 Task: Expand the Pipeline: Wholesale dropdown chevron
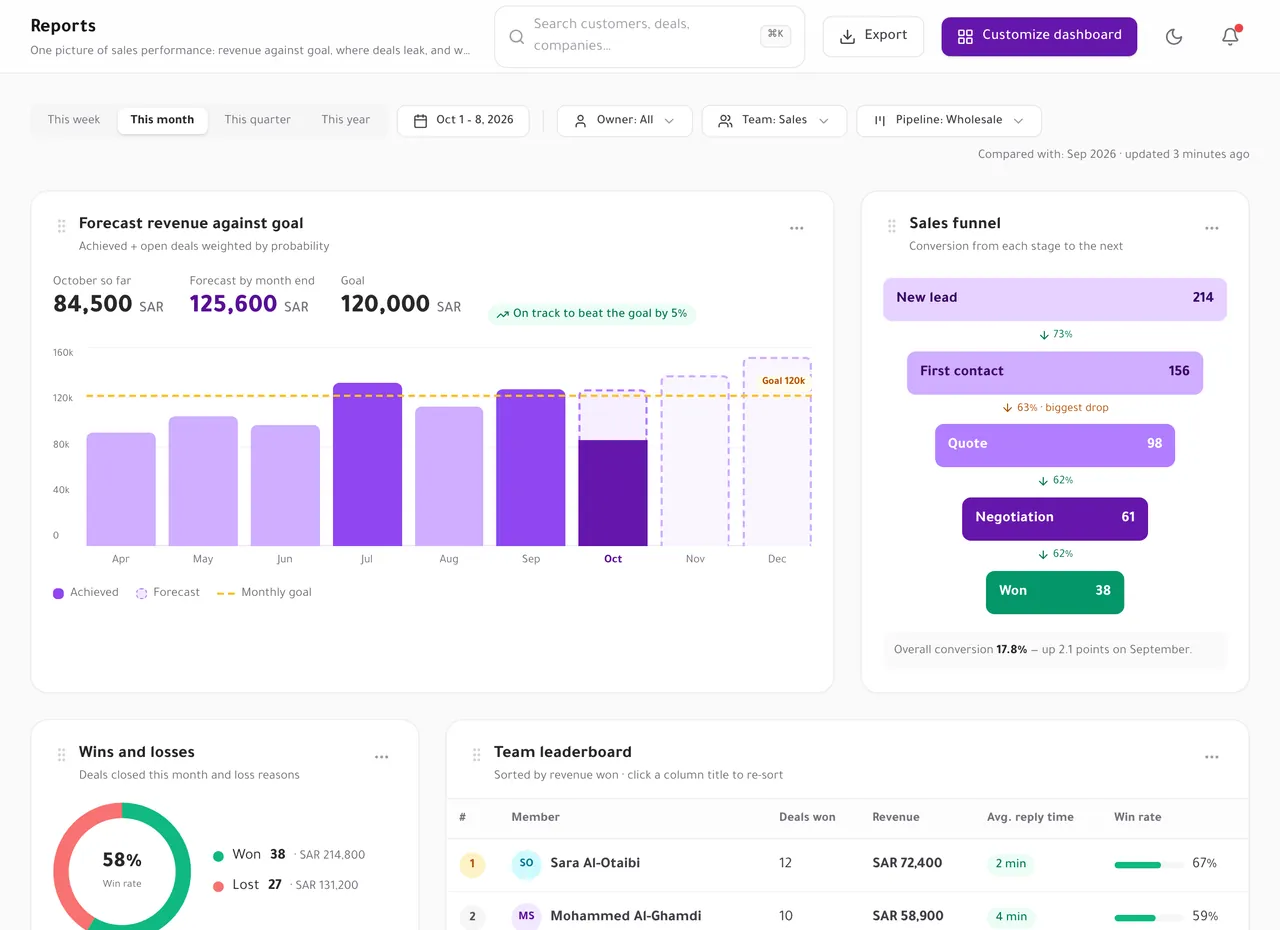click(1018, 121)
